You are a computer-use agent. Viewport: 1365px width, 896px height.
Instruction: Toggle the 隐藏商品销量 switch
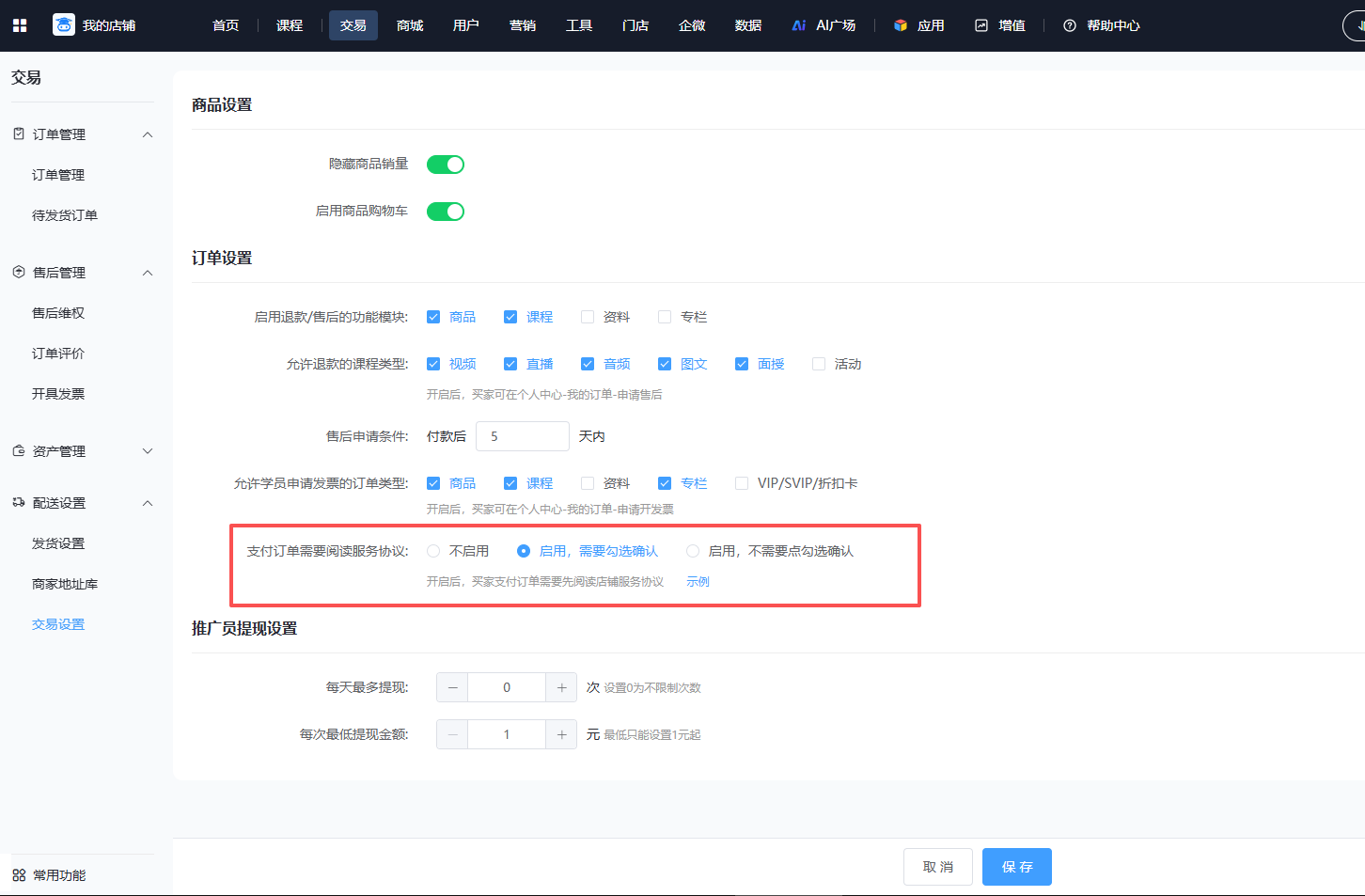coord(446,165)
